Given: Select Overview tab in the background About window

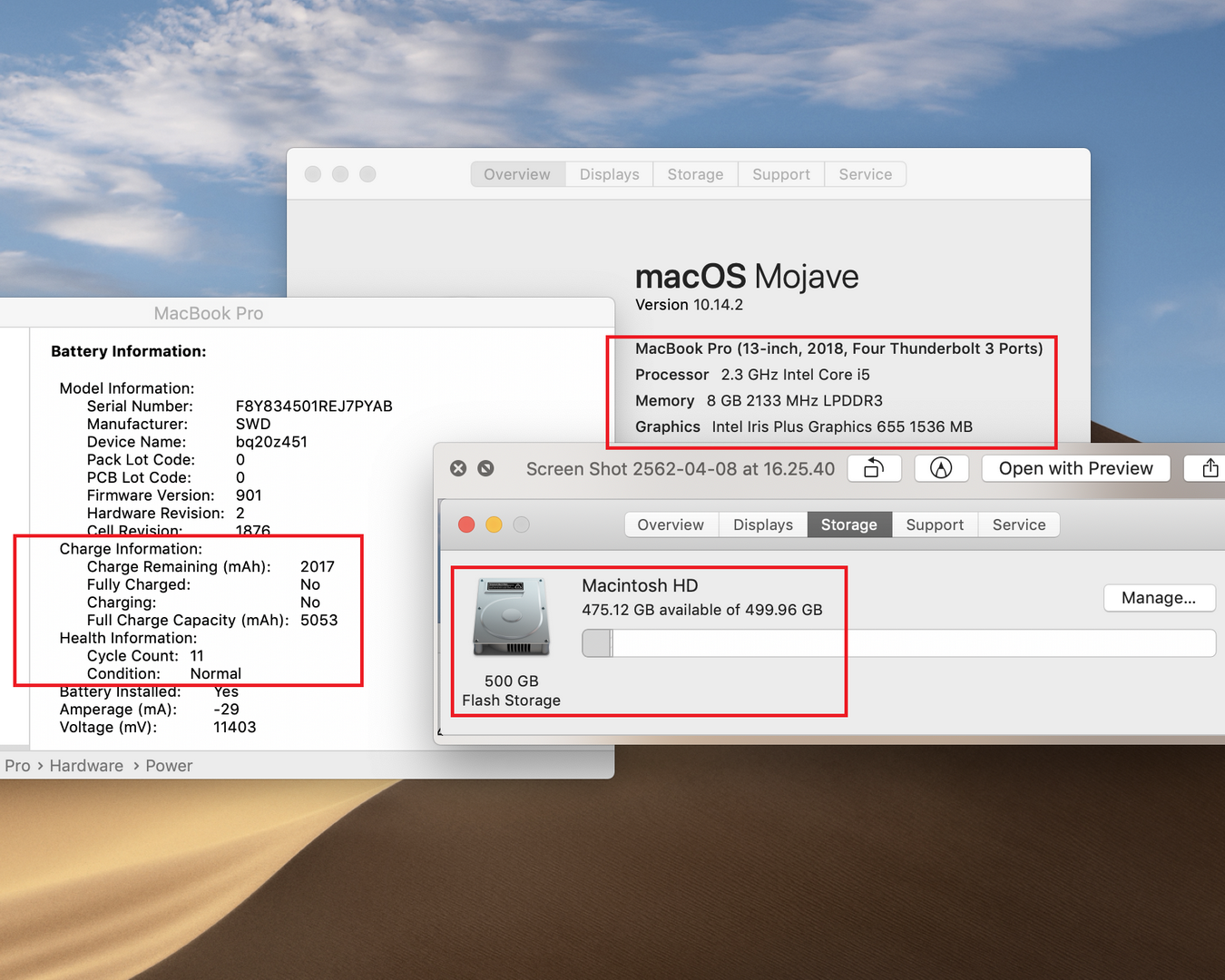Looking at the screenshot, I should point(517,174).
